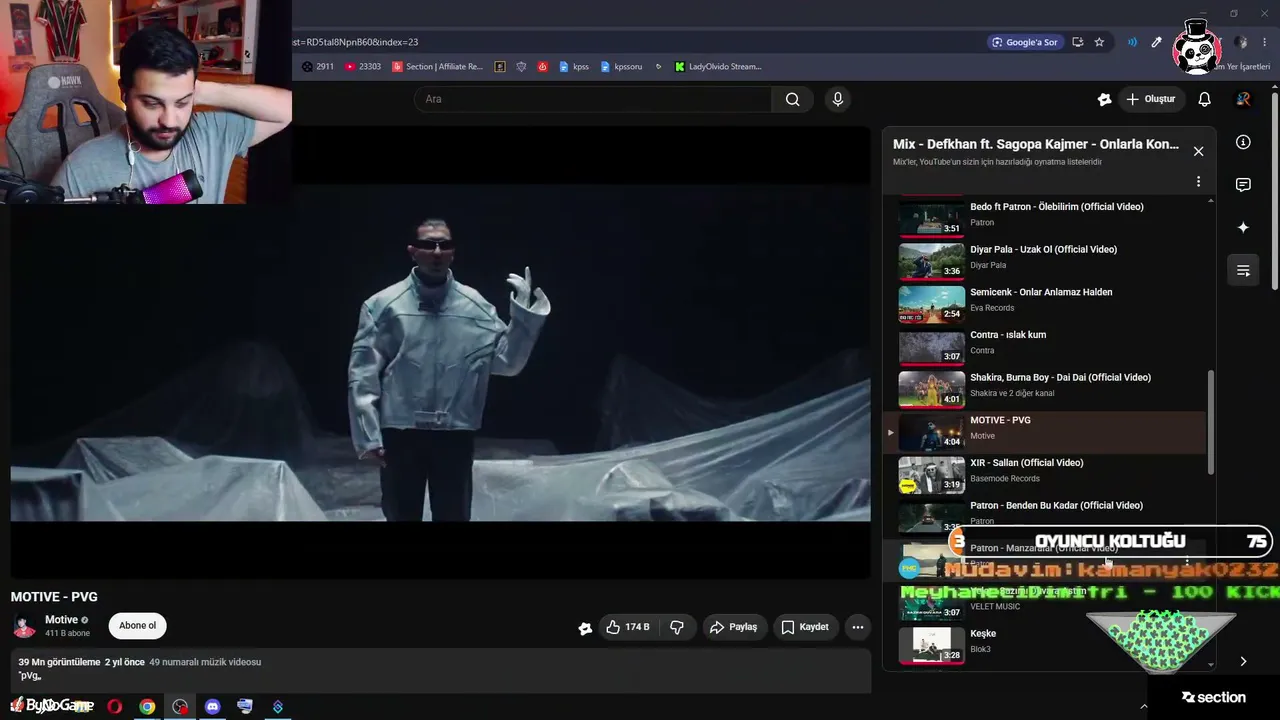Click the browser address bar URL

click(x=355, y=42)
